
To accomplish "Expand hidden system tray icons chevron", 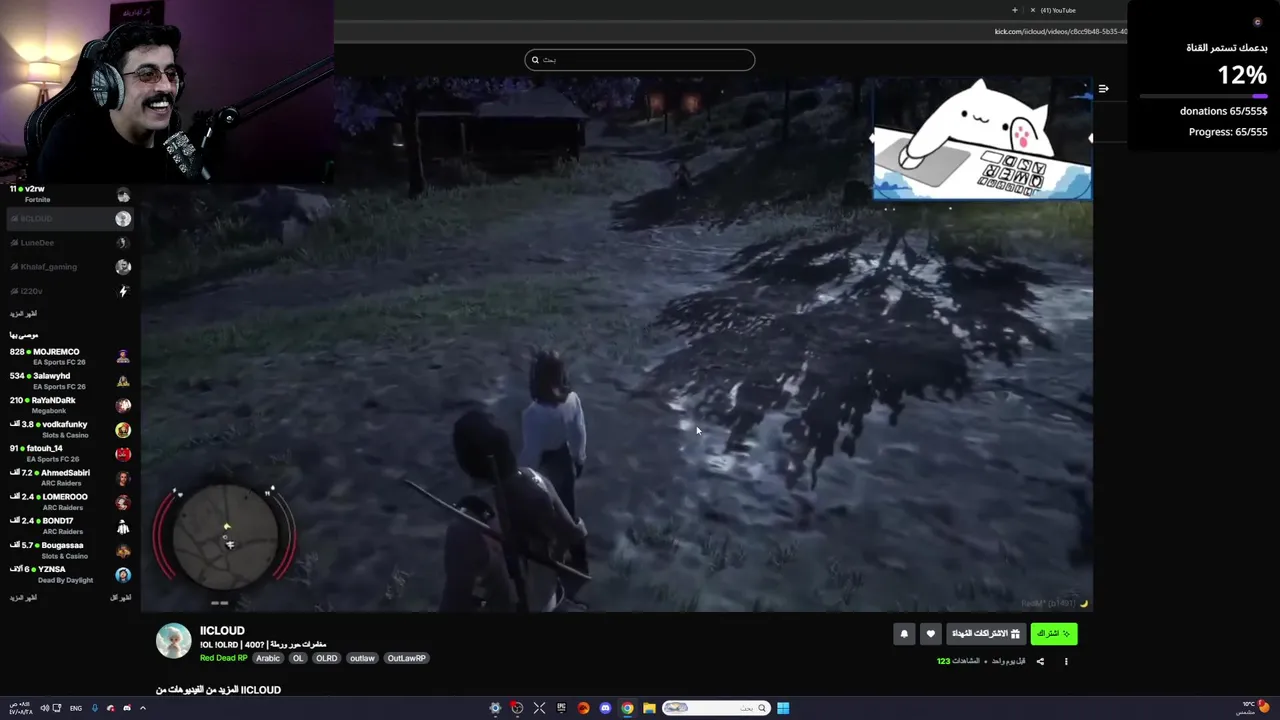I will (142, 708).
